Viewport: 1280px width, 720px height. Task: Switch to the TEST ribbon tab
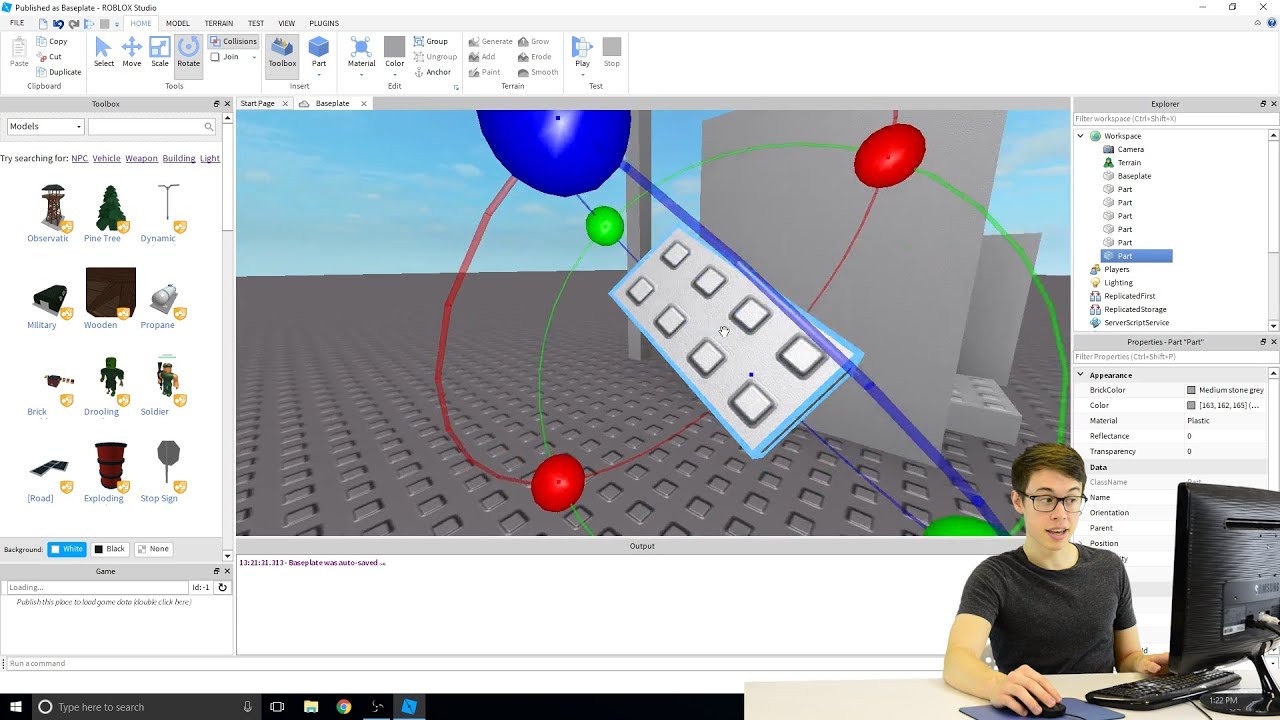[256, 23]
